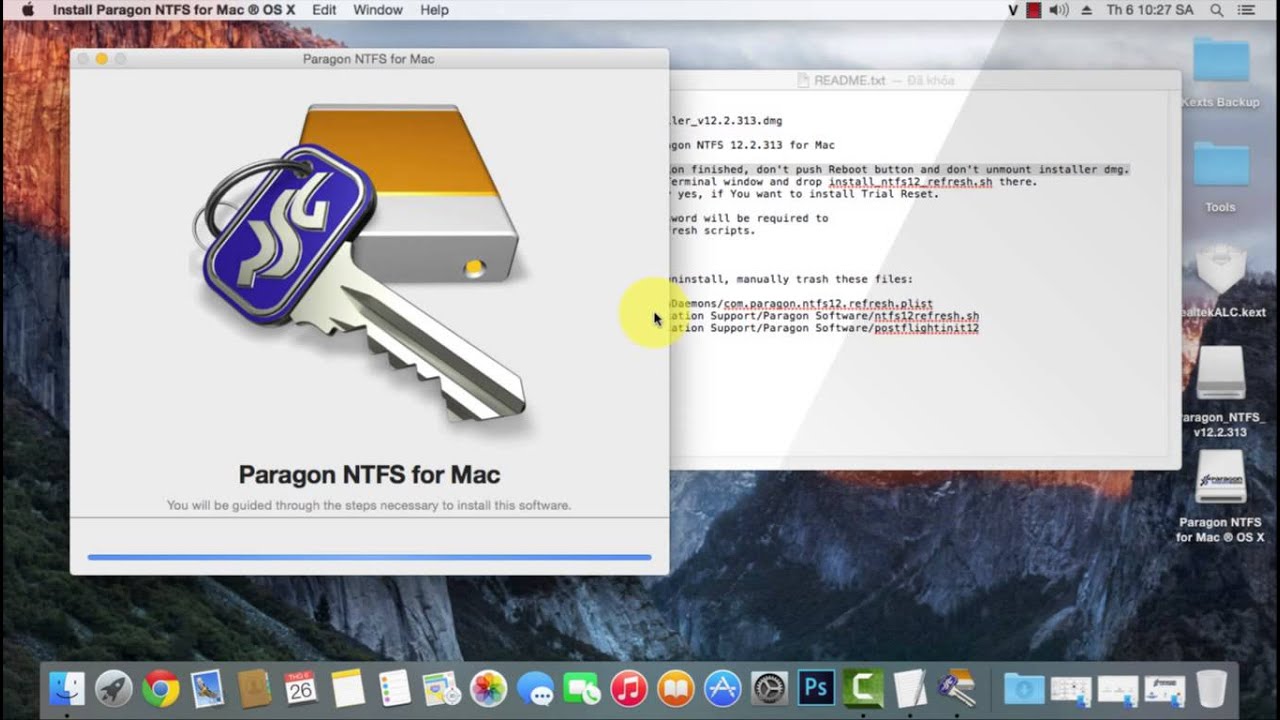The width and height of the screenshot is (1280, 720).
Task: Click the README.txt window title
Action: (x=849, y=80)
